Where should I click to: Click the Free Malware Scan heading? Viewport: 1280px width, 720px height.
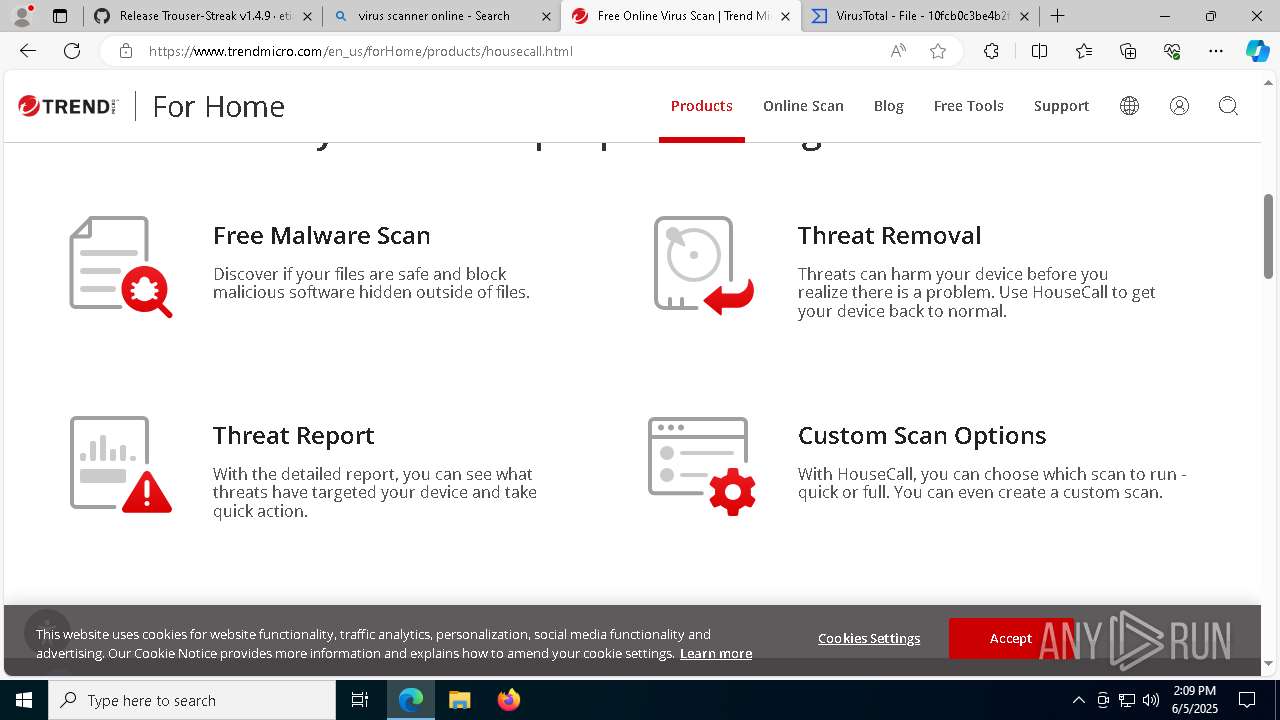click(x=321, y=235)
